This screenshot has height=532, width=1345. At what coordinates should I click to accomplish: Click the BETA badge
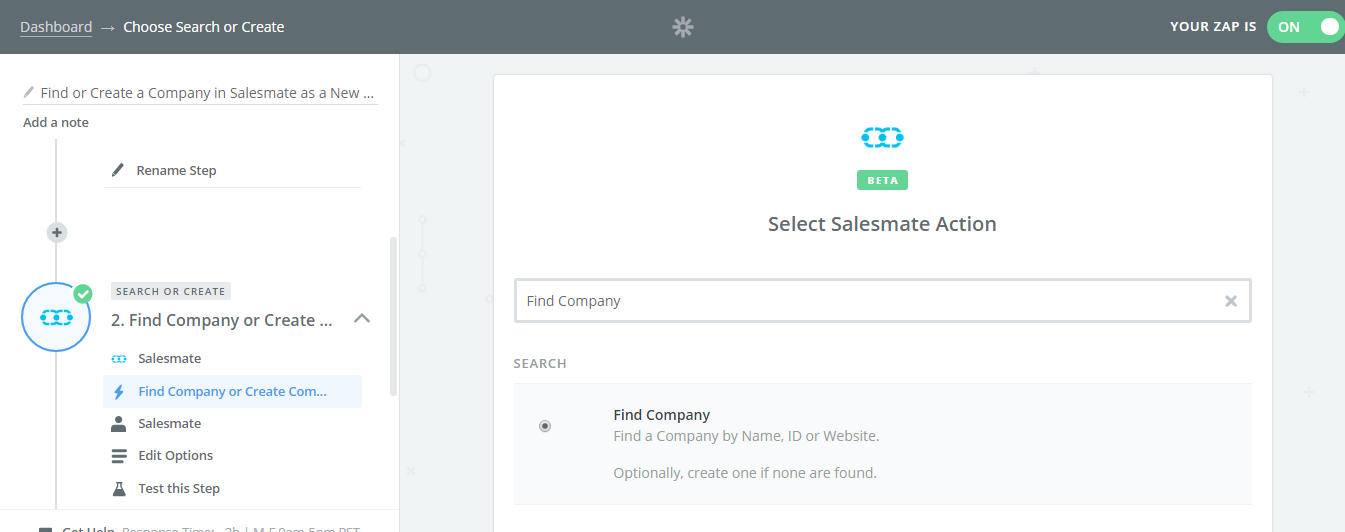click(x=882, y=181)
